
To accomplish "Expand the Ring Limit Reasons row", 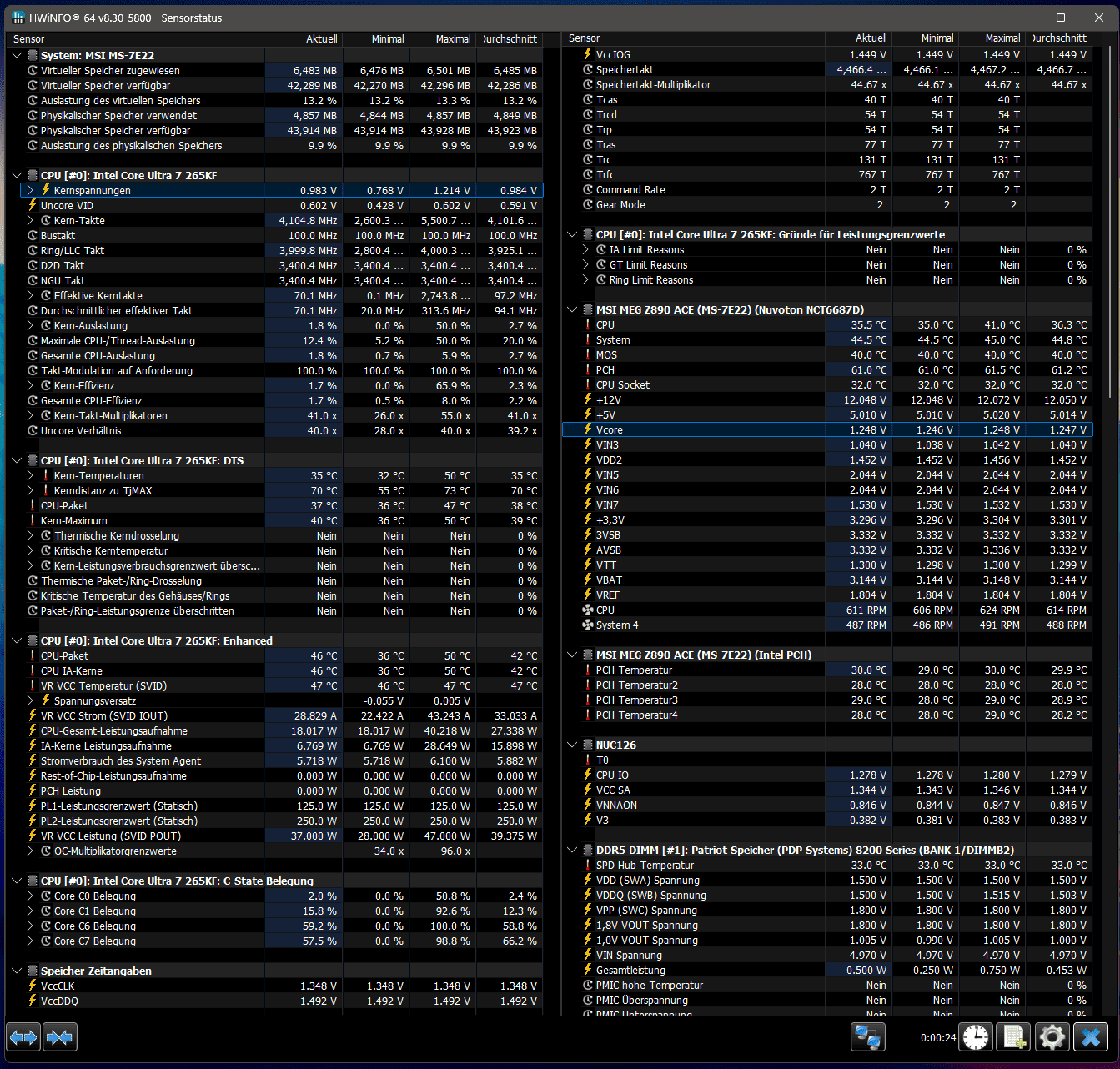I will (x=586, y=280).
